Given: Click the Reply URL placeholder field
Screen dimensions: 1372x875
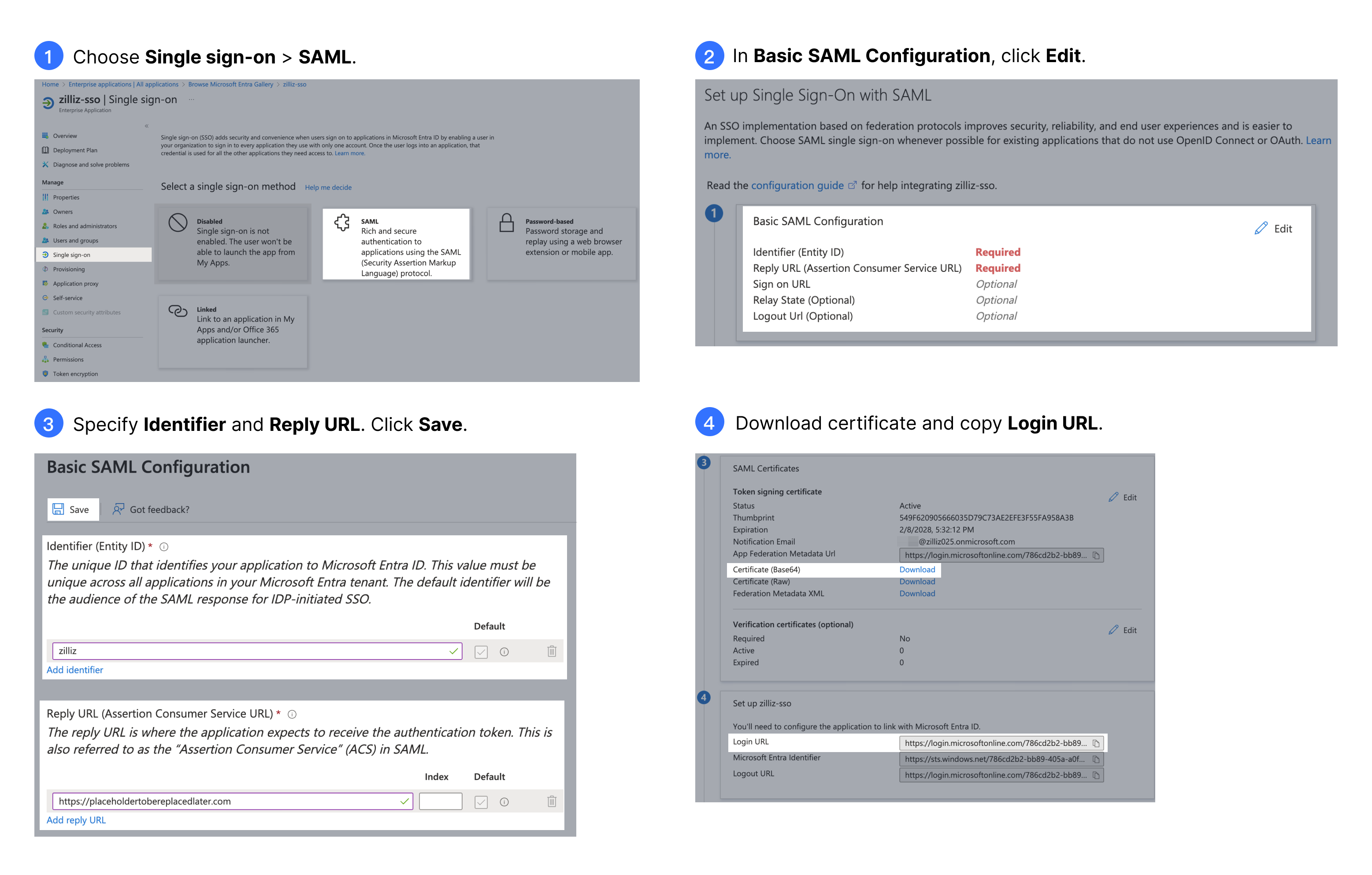Looking at the screenshot, I should [233, 801].
